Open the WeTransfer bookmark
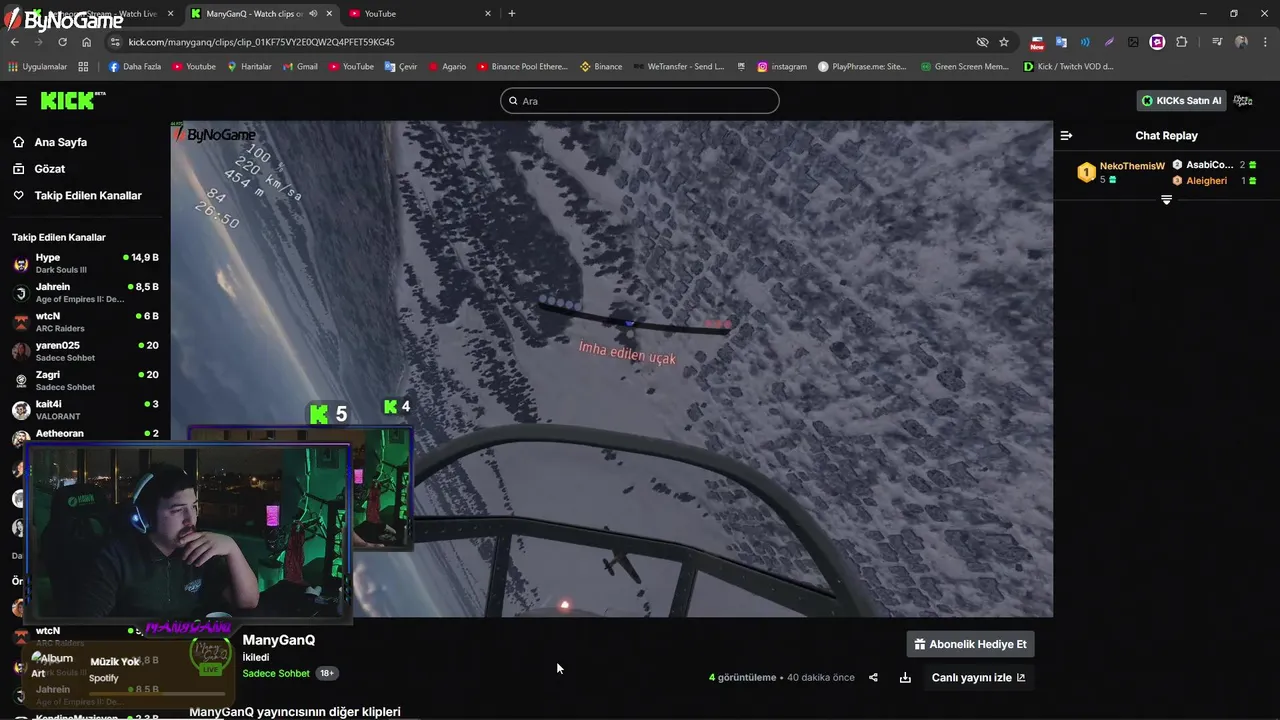The image size is (1280, 720). pyautogui.click(x=678, y=67)
